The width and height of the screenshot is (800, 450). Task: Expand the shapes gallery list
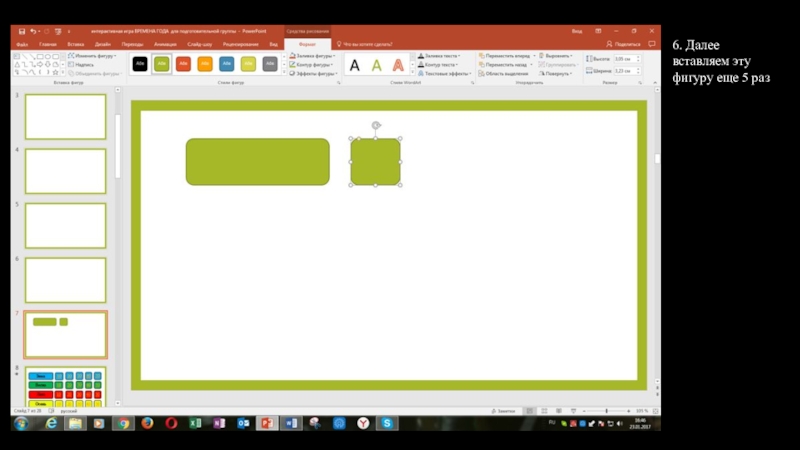pos(63,72)
